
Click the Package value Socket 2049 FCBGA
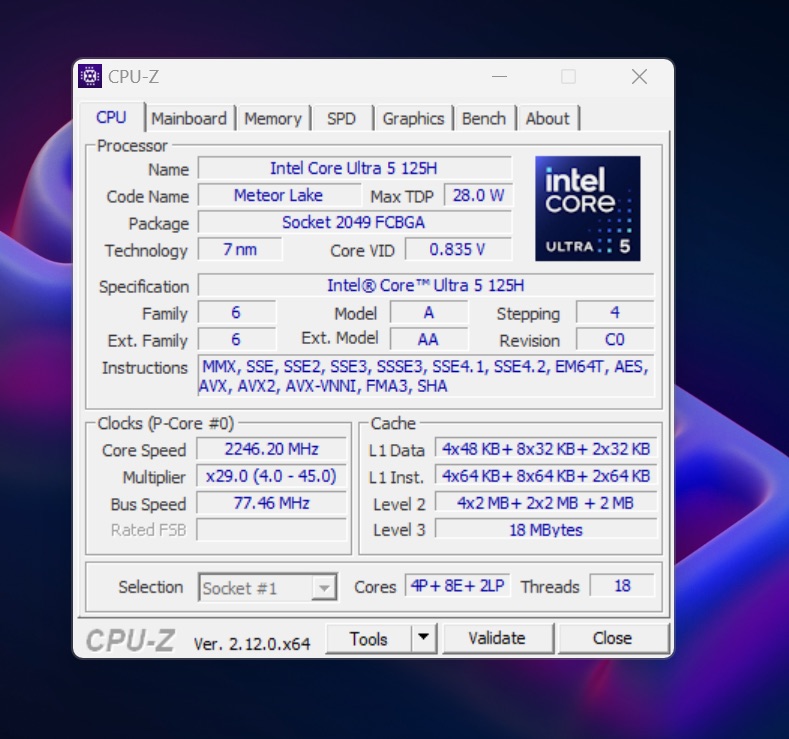(x=355, y=222)
